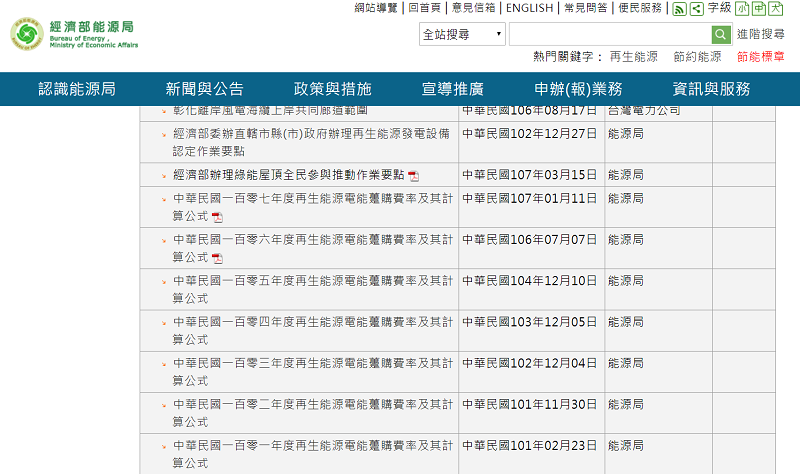Open 便民服務 link
The height and width of the screenshot is (474, 800).
pos(640,8)
